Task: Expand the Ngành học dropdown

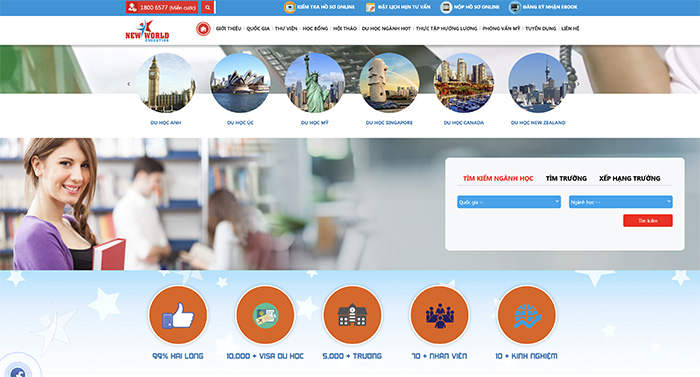Action: (x=621, y=202)
